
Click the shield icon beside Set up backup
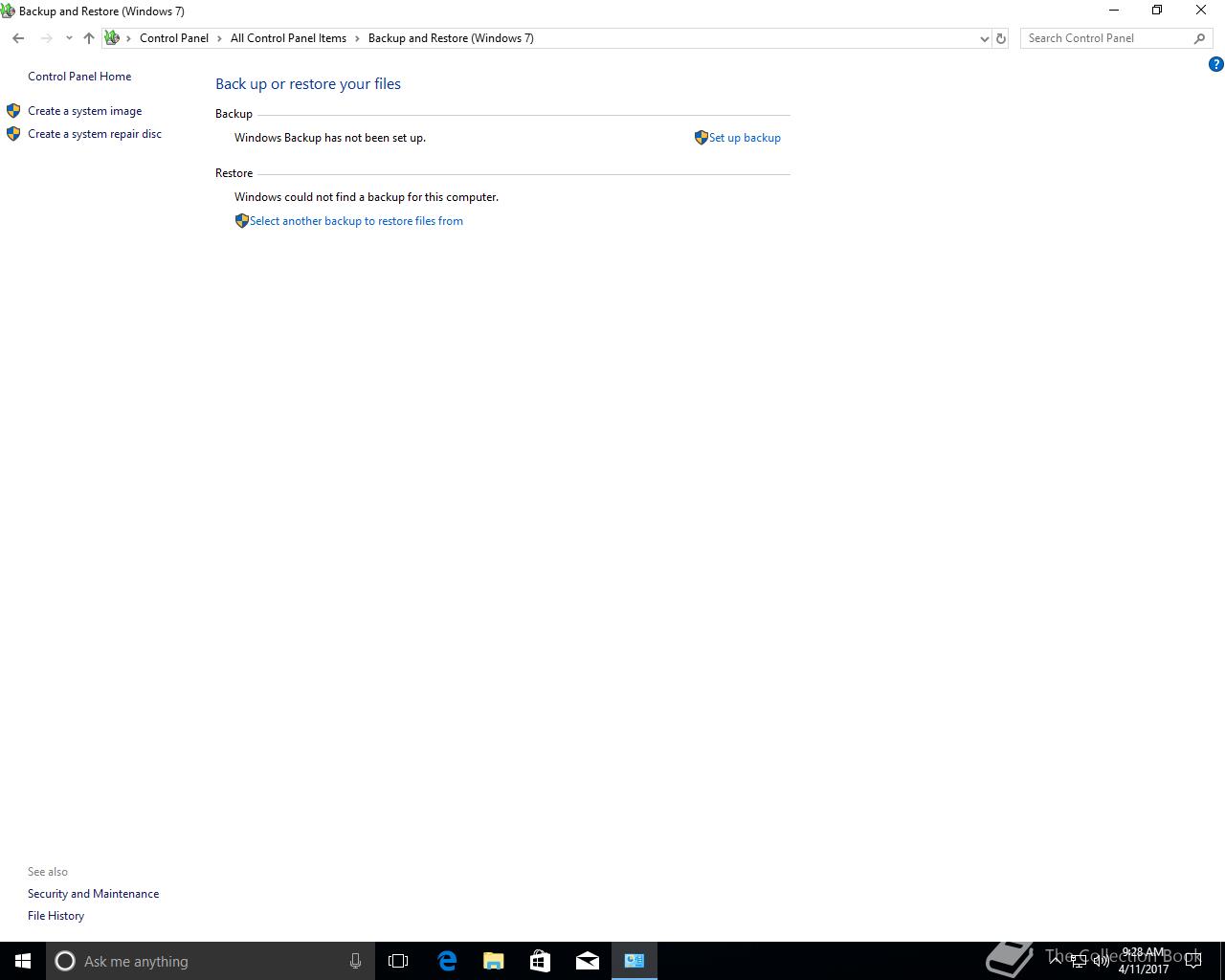coord(702,138)
